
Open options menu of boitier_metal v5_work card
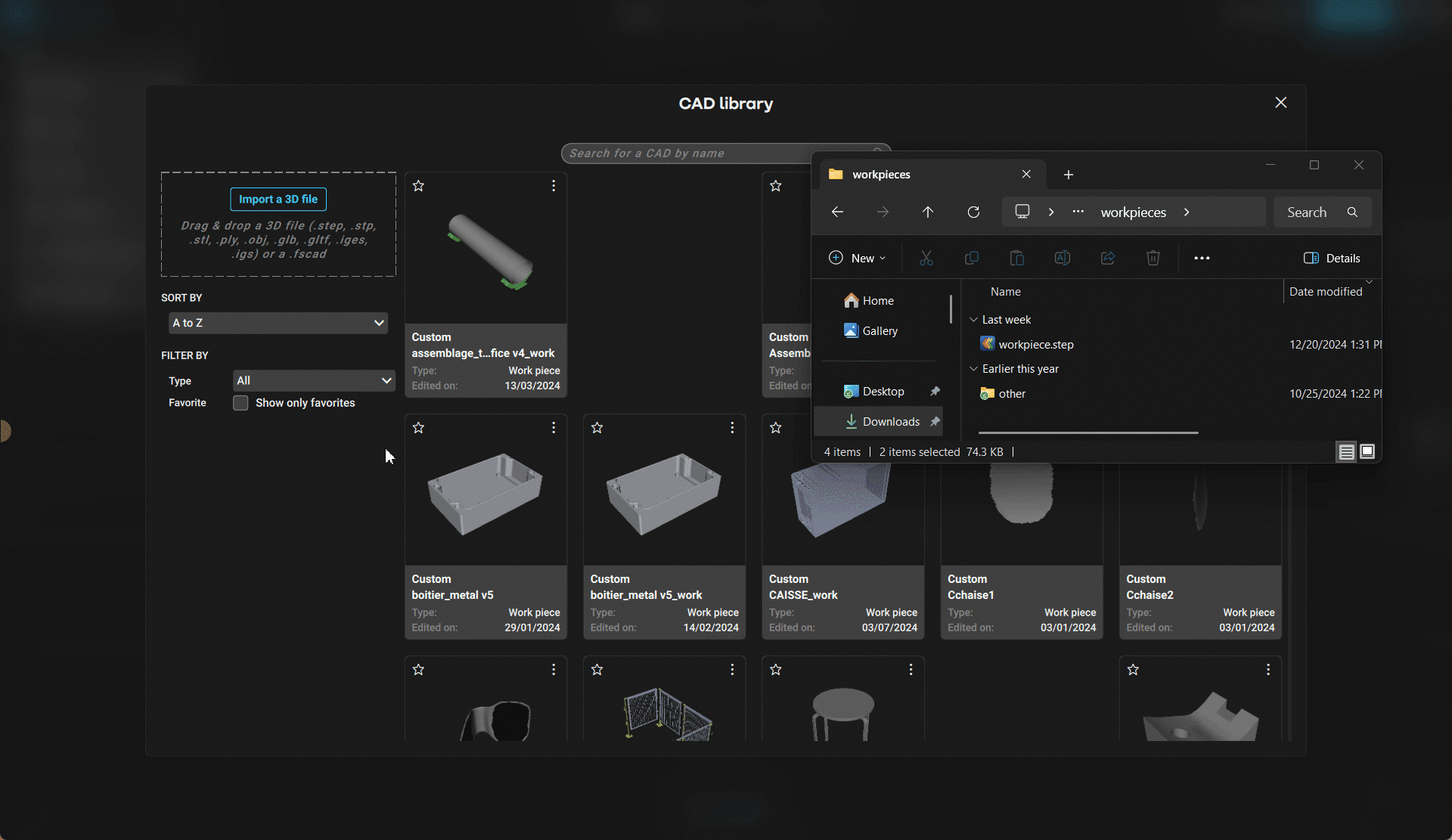[x=732, y=428]
